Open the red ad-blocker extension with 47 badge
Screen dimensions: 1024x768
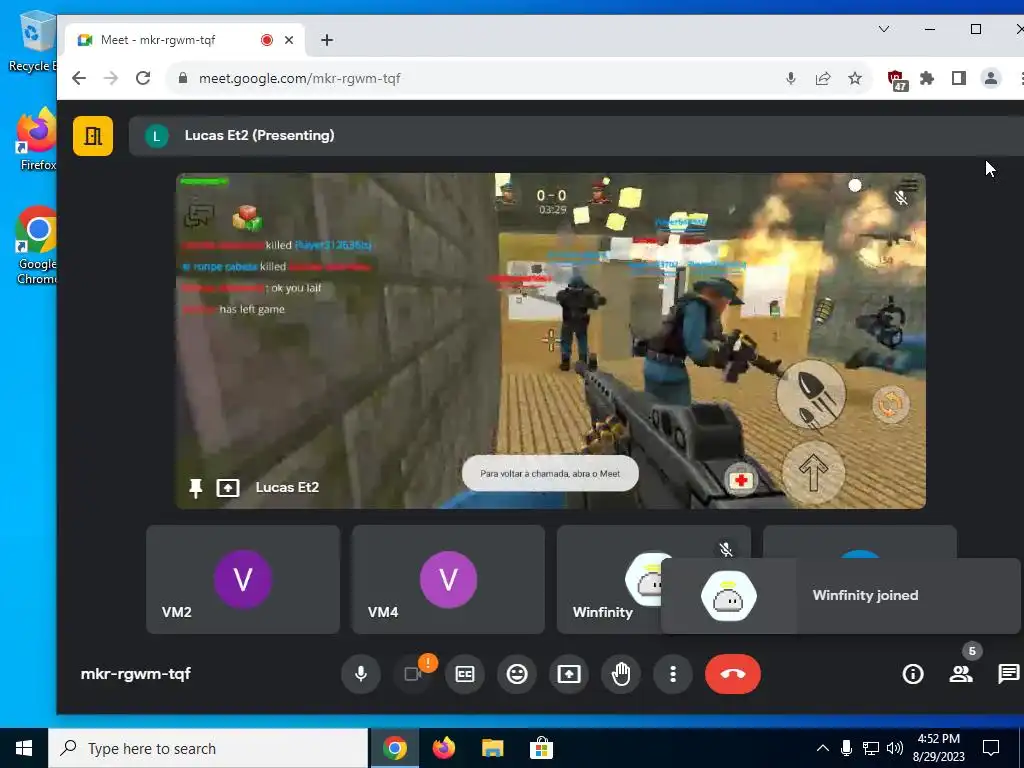tap(897, 80)
